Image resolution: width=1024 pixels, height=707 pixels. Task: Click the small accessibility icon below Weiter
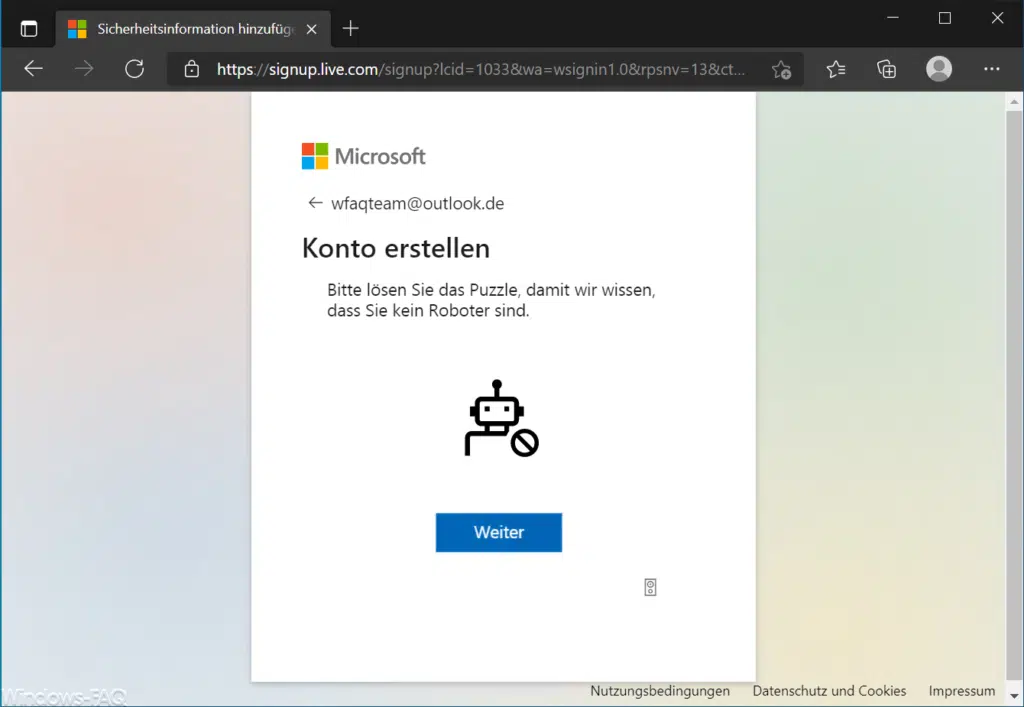(x=650, y=587)
